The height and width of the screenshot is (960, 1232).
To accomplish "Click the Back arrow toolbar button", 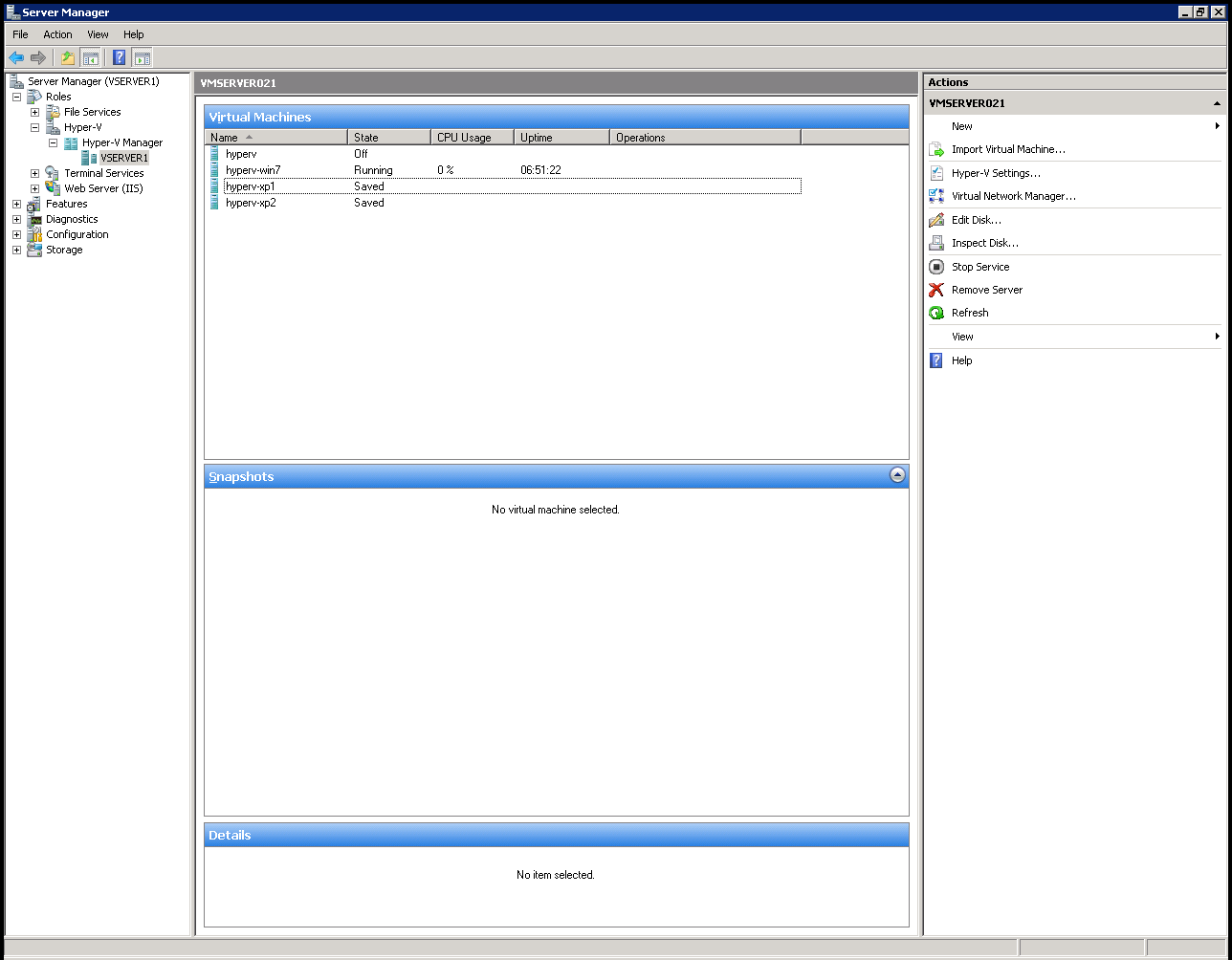I will coord(16,57).
